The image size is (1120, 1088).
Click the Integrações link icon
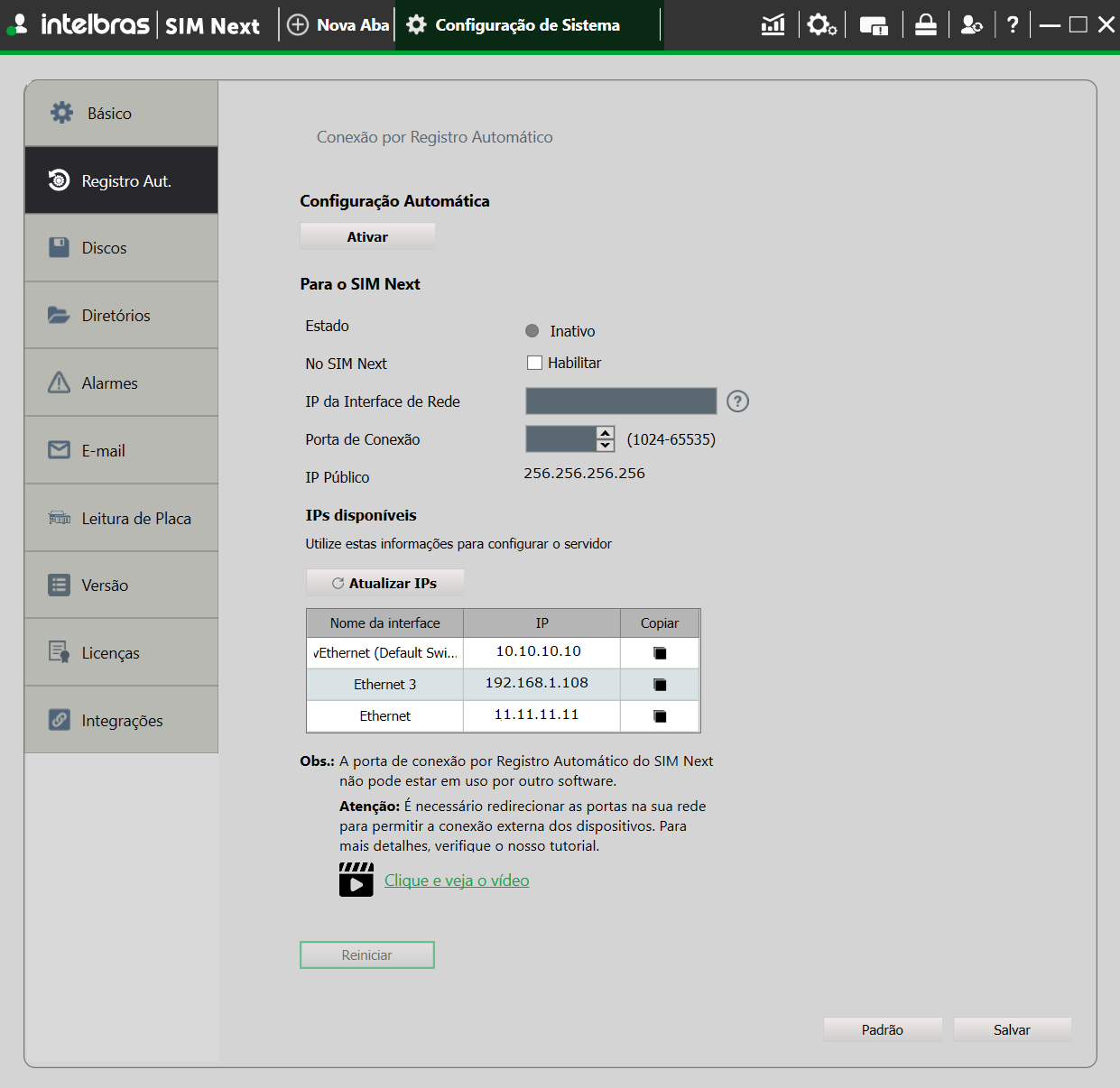(x=59, y=720)
